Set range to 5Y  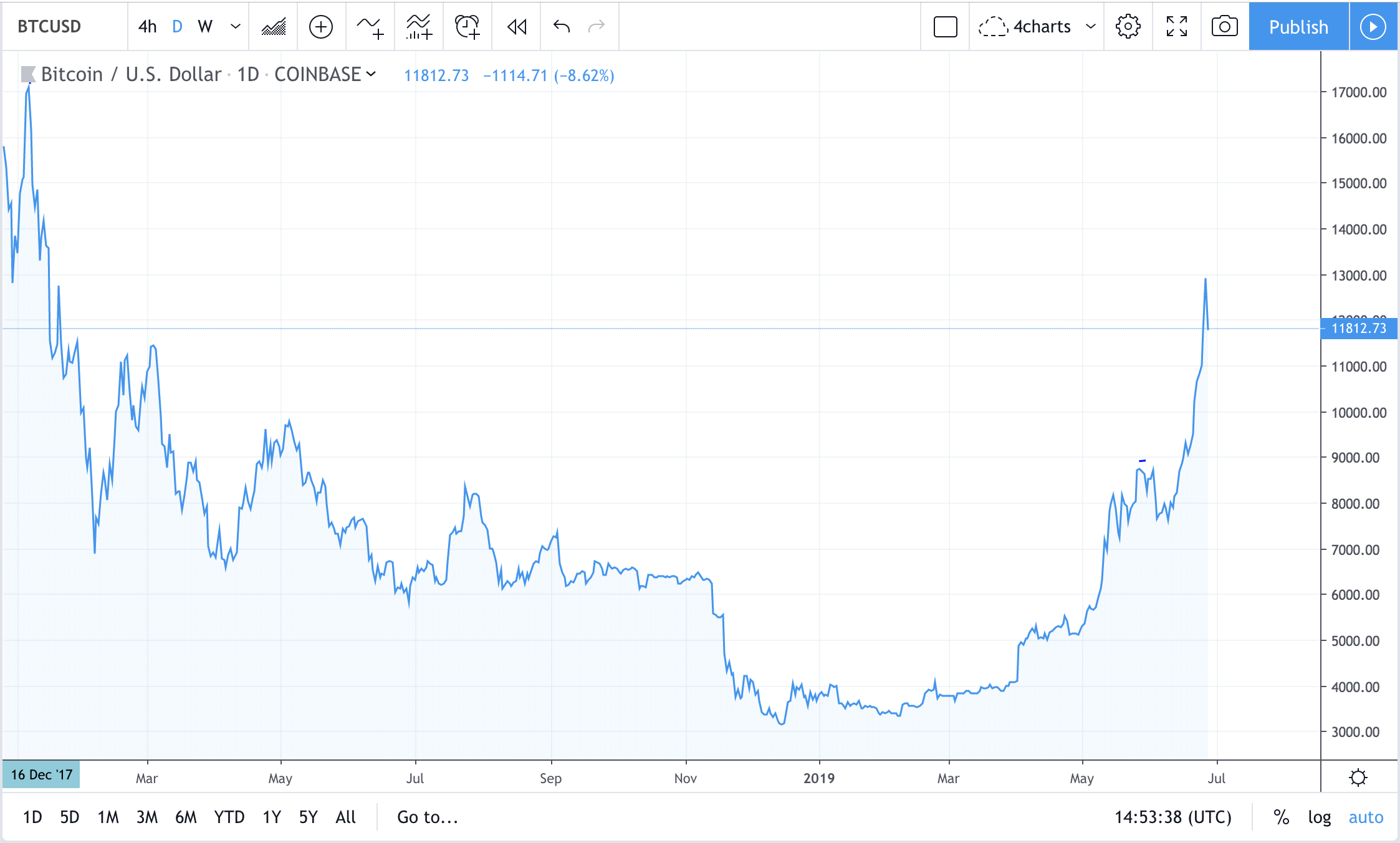click(308, 817)
